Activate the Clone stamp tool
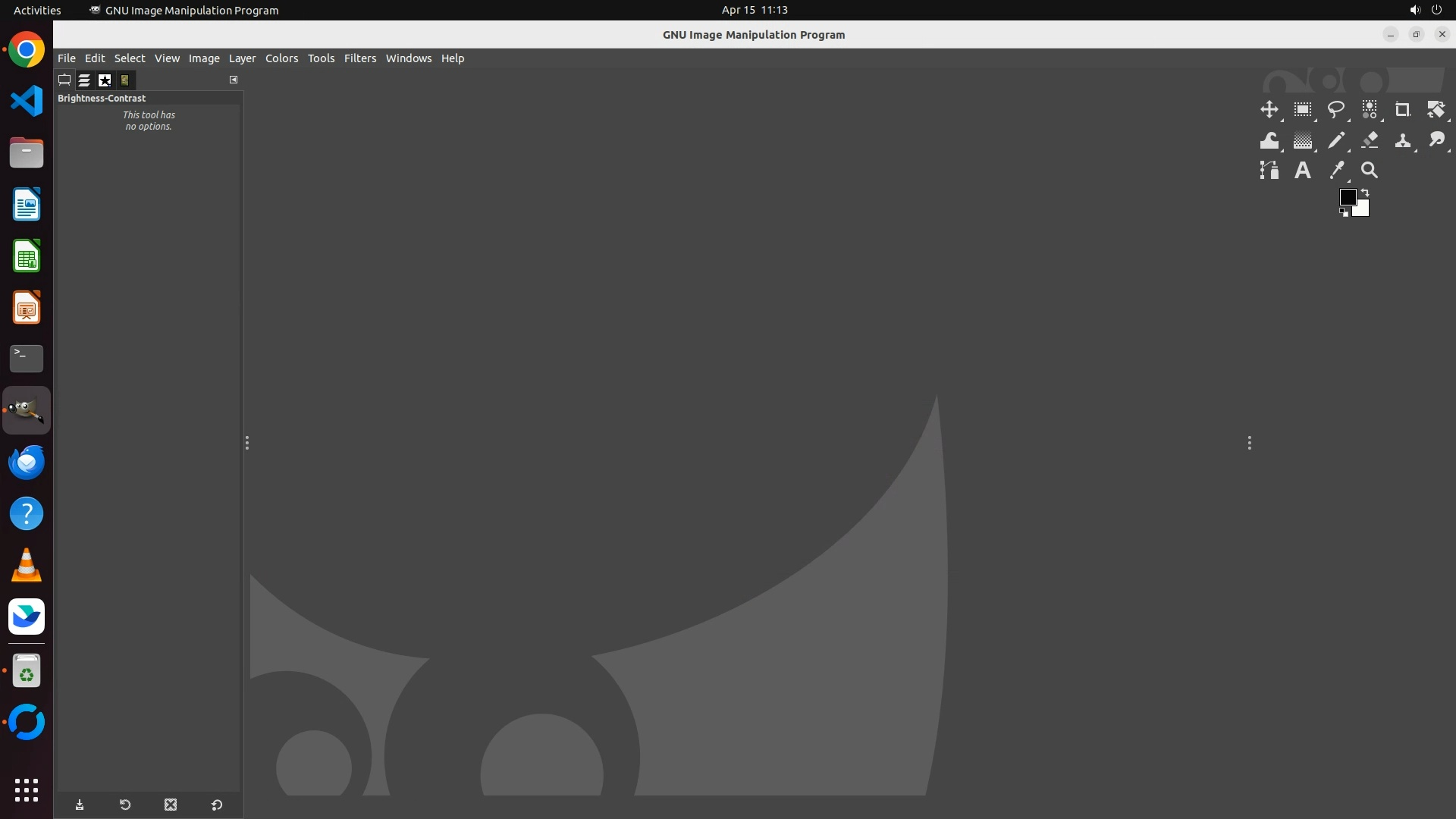This screenshot has height=819, width=1456. (x=1402, y=140)
